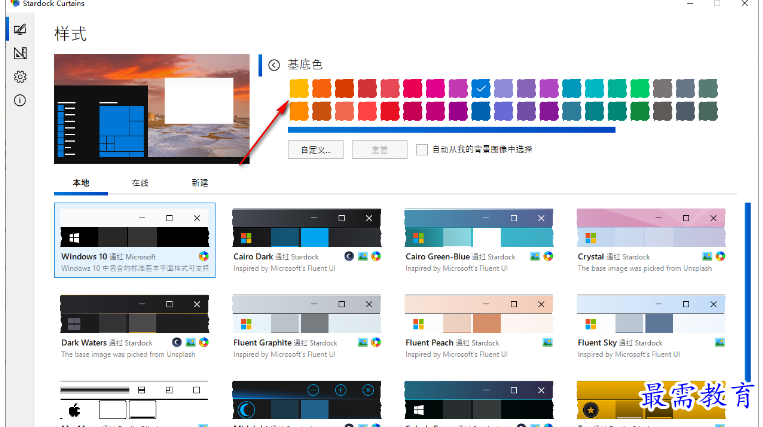Open the about info sidebar icon

pyautogui.click(x=20, y=101)
